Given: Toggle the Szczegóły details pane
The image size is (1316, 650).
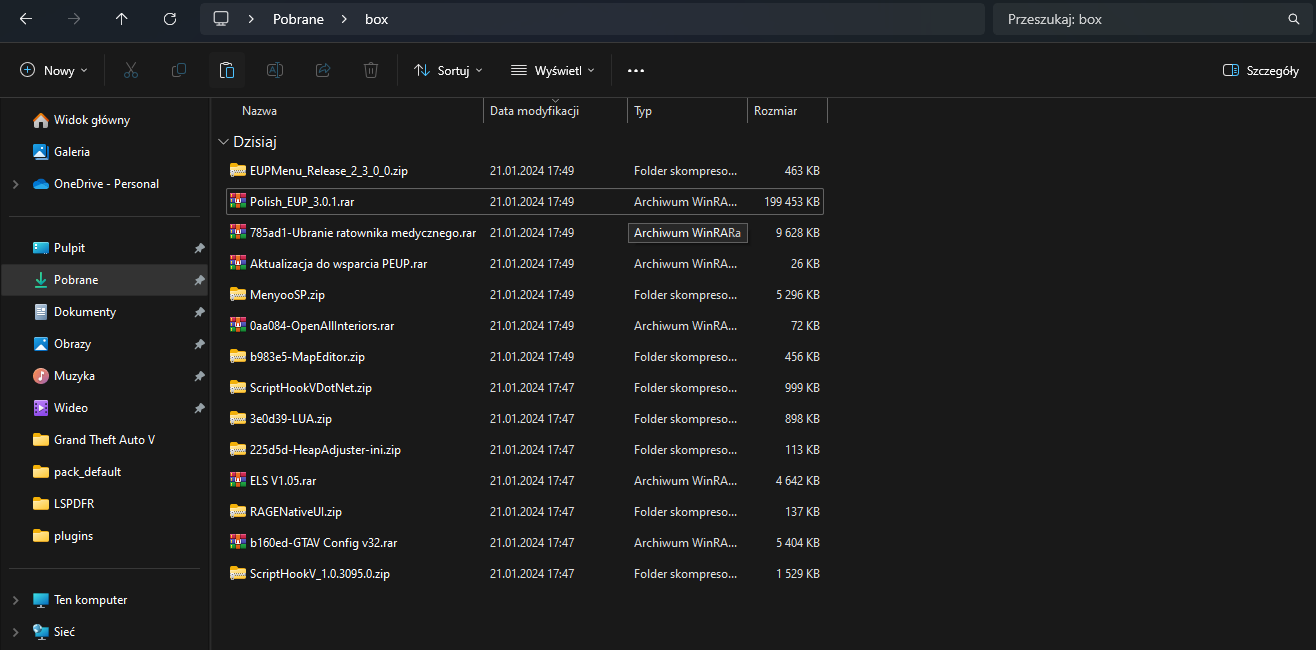Looking at the screenshot, I should [x=1261, y=70].
